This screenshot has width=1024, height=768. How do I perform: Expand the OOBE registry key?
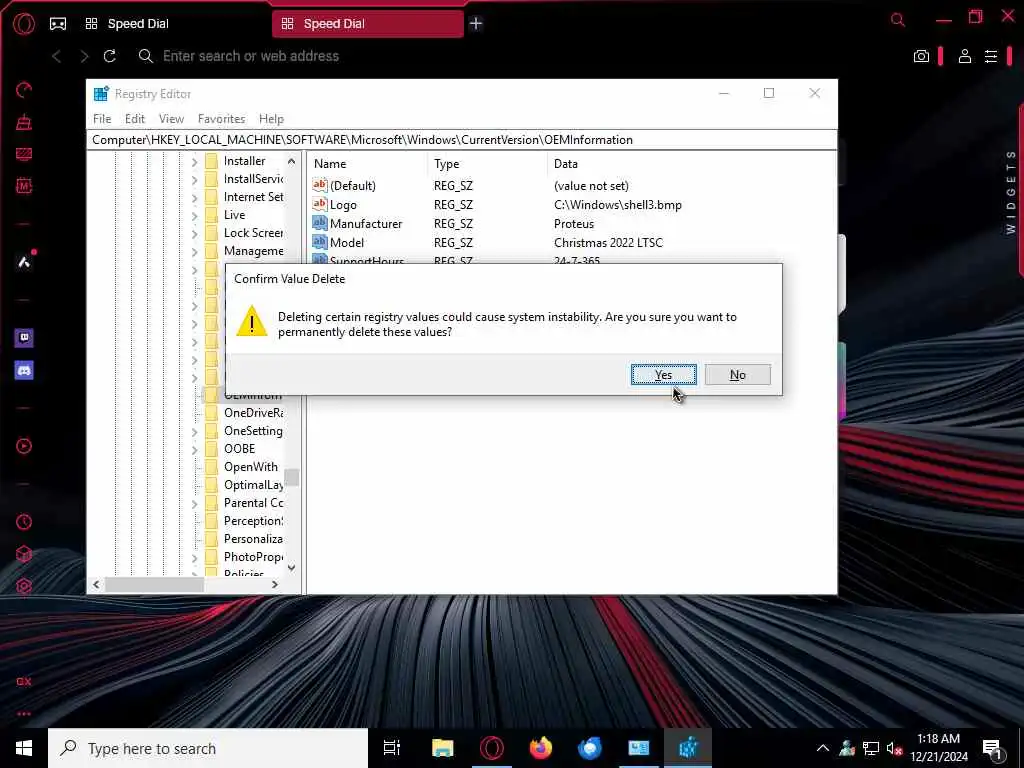click(195, 449)
